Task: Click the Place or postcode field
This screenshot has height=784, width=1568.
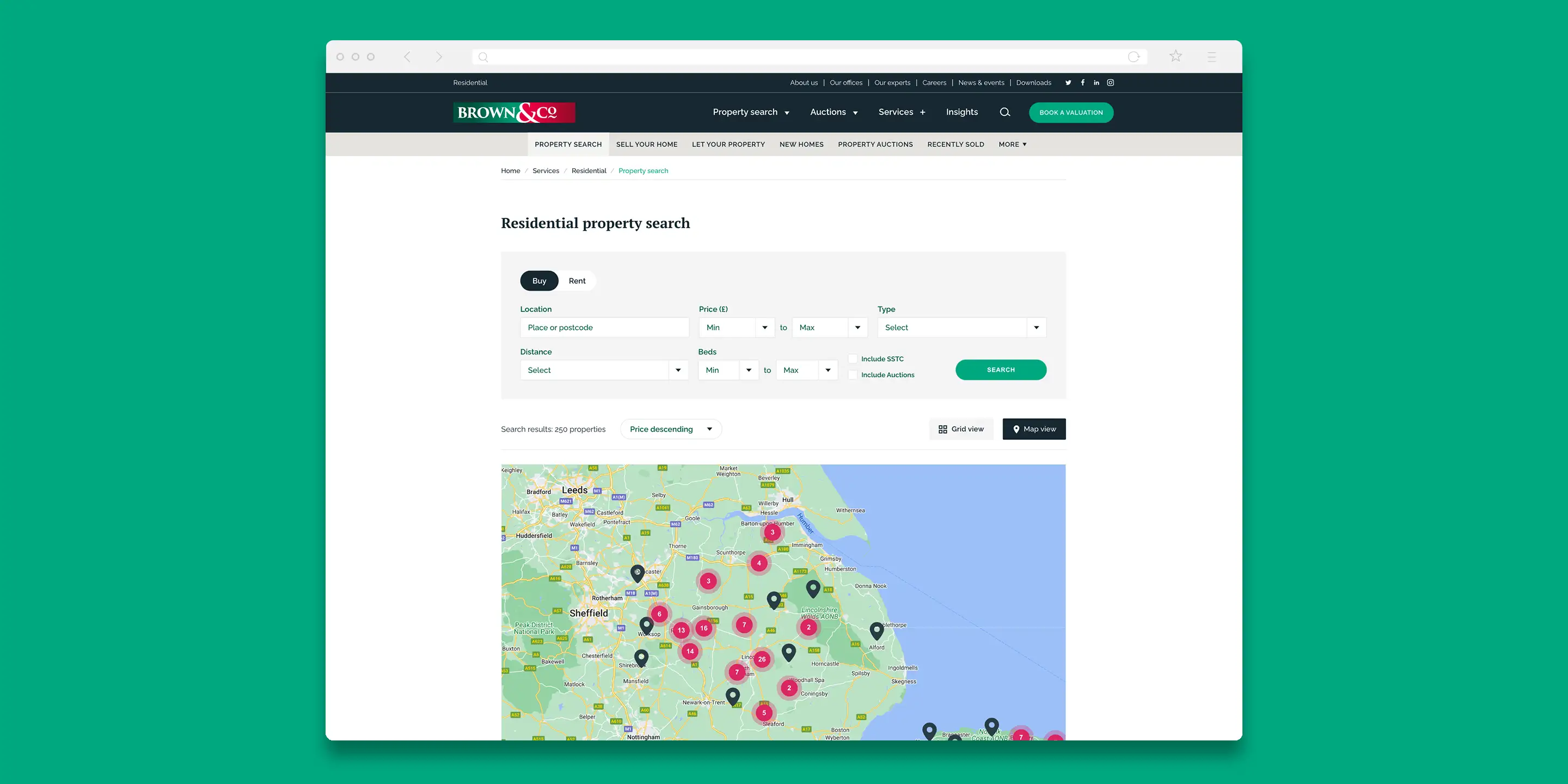Action: click(x=604, y=327)
